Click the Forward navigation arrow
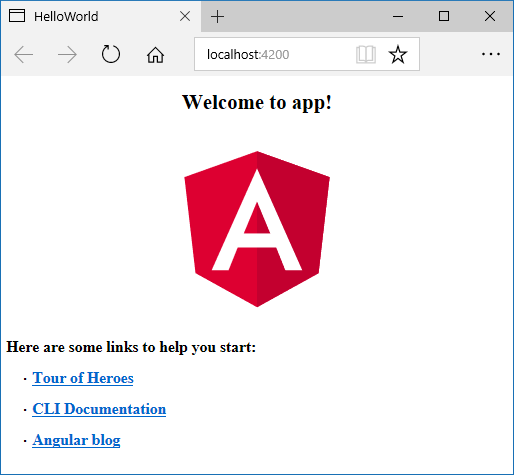This screenshot has height=475, width=514. (x=67, y=54)
